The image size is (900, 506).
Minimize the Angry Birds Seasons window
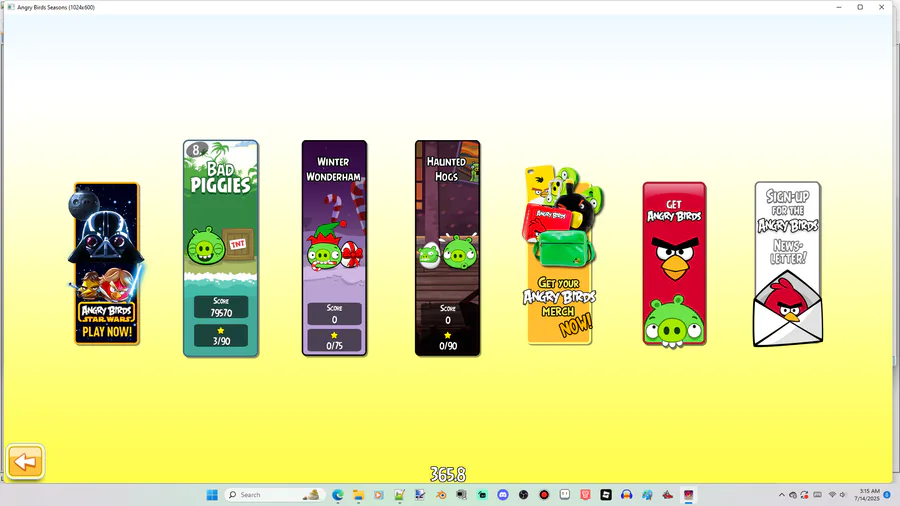click(839, 7)
